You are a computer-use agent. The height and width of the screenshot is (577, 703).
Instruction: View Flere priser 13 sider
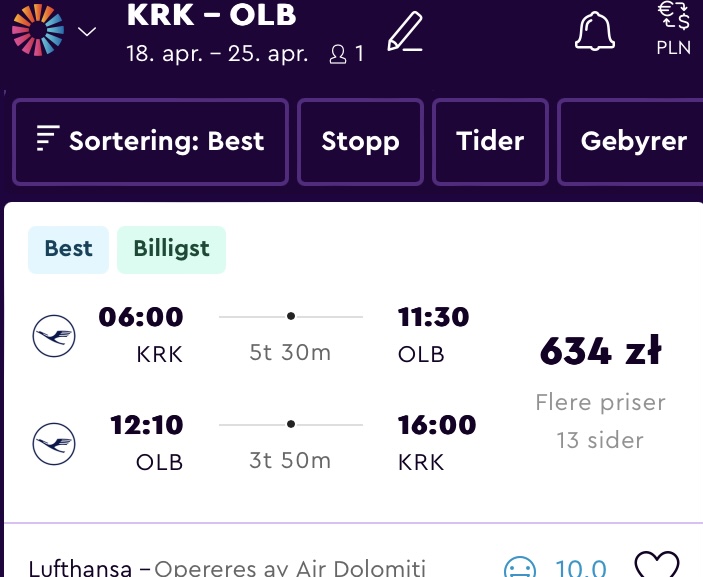[600, 421]
